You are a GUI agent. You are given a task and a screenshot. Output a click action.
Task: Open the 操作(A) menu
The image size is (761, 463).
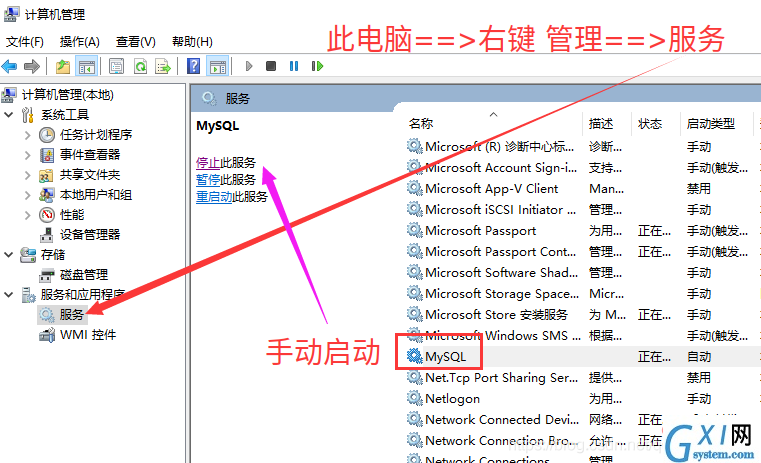pos(80,42)
